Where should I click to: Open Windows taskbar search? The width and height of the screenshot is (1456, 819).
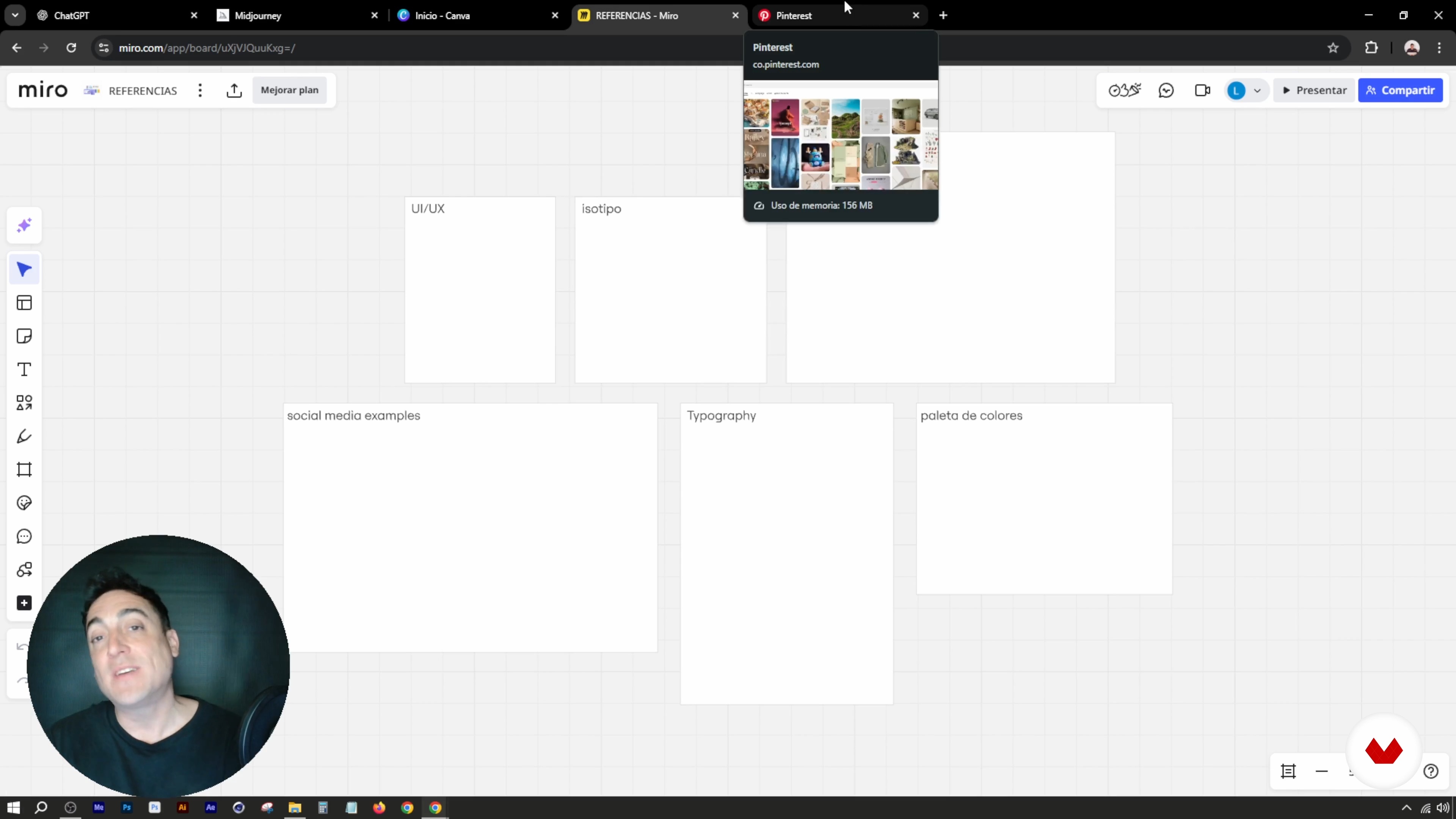click(41, 808)
